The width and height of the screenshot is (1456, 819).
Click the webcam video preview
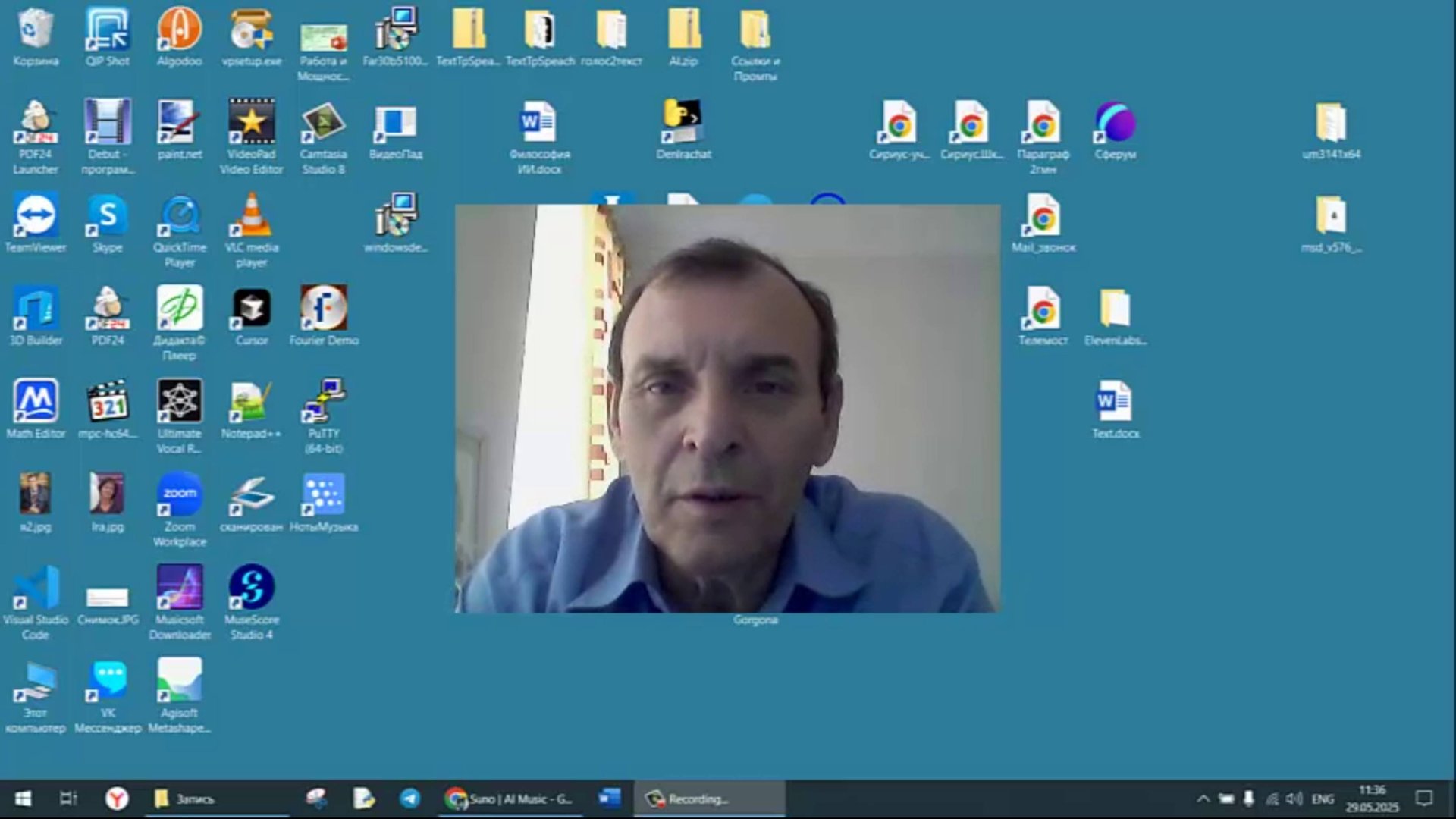click(727, 408)
